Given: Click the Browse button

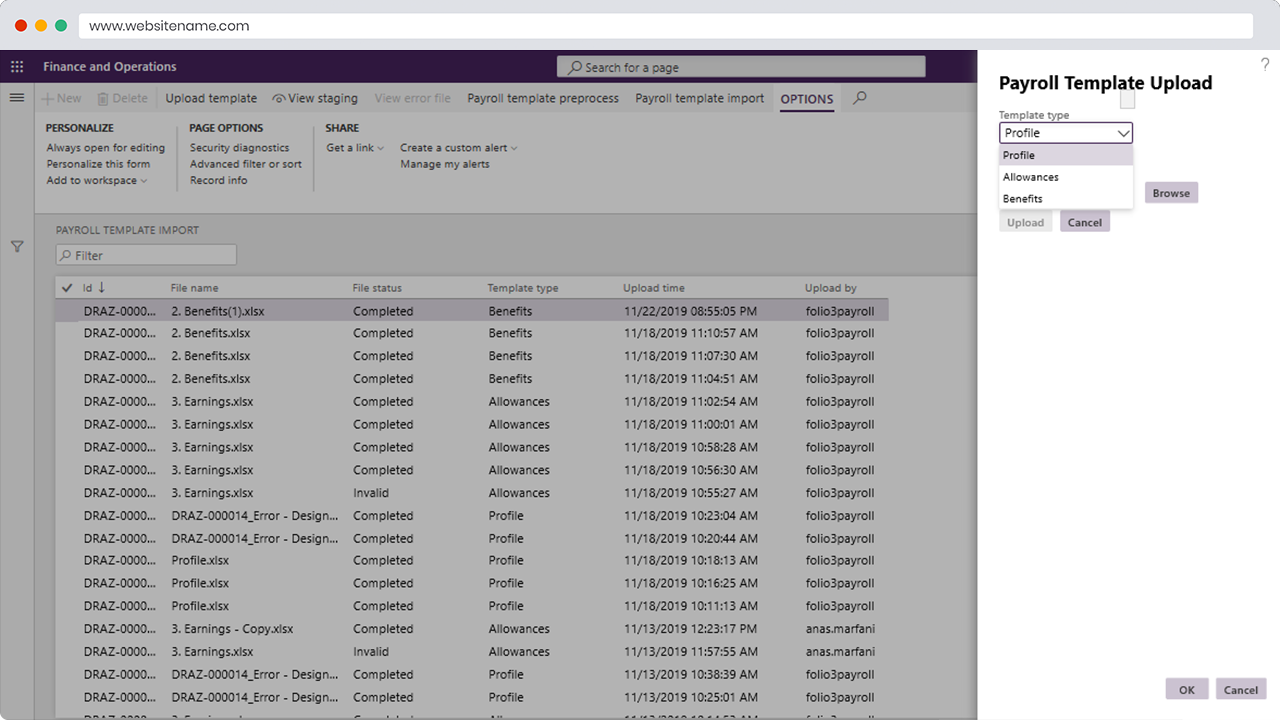Looking at the screenshot, I should (1171, 193).
